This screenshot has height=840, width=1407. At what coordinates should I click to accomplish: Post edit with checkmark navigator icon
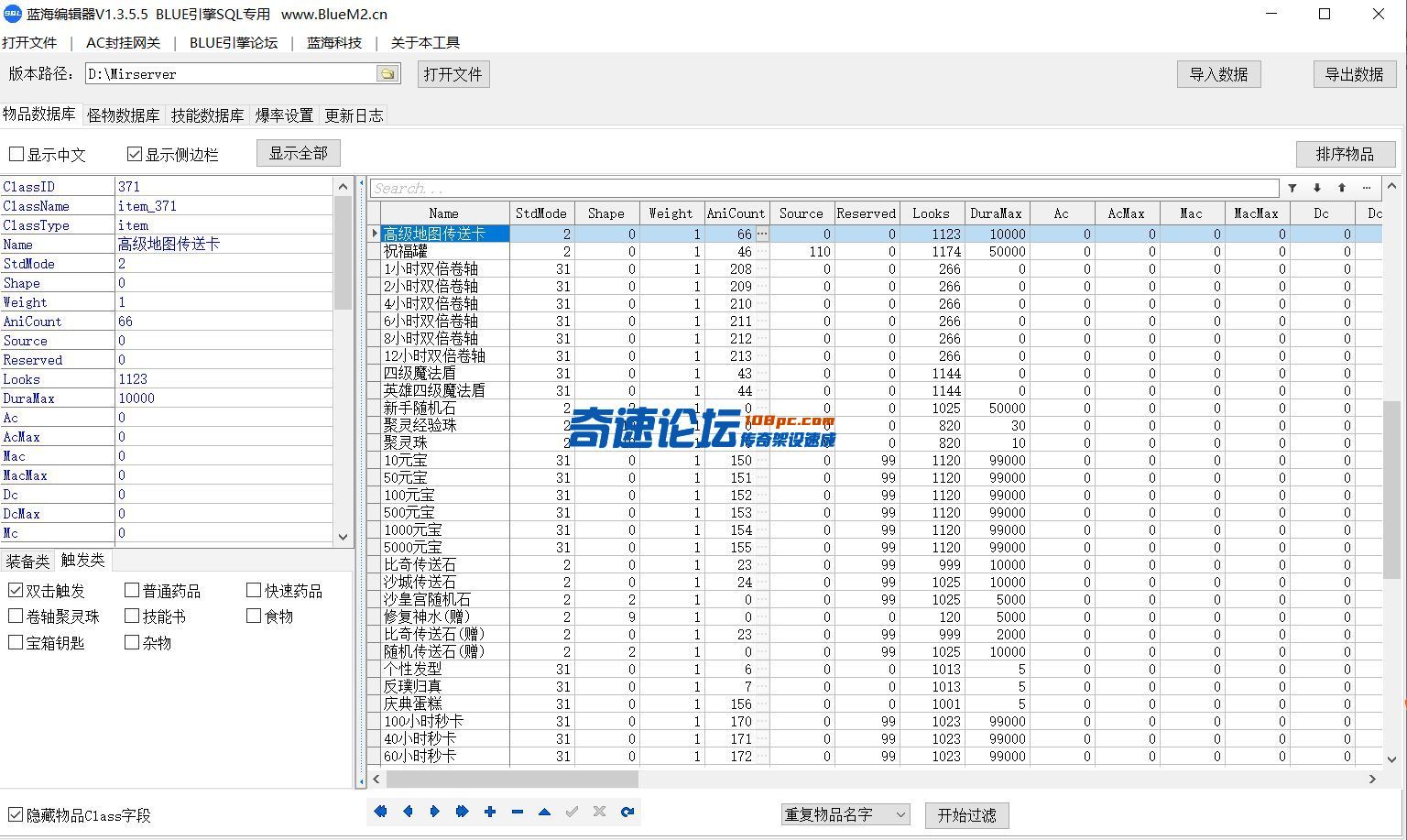pyautogui.click(x=573, y=812)
